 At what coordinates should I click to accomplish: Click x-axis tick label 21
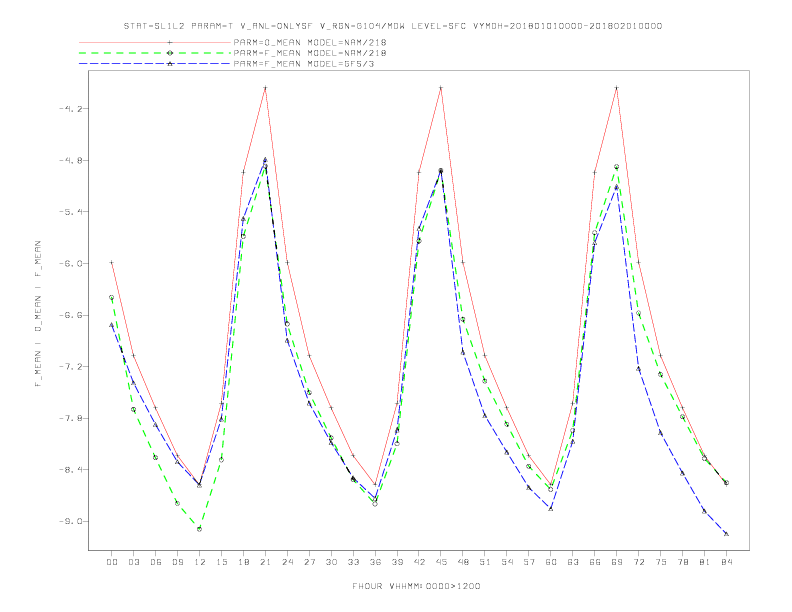pyautogui.click(x=265, y=562)
